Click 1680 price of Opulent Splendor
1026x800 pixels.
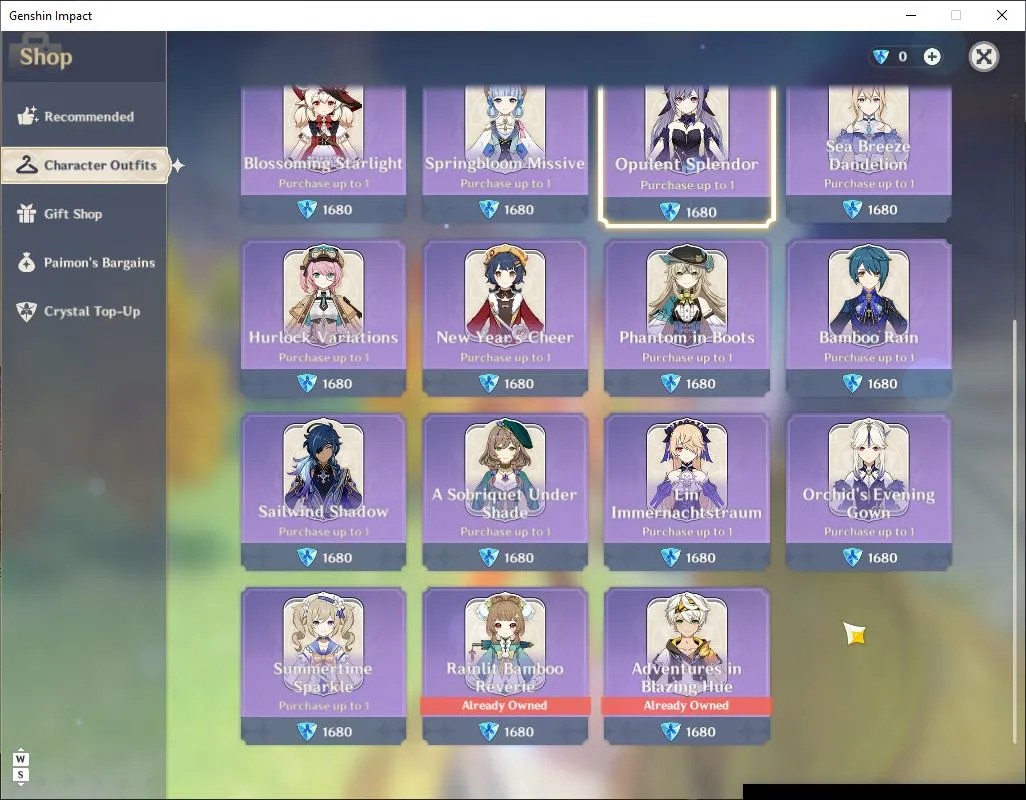click(701, 212)
